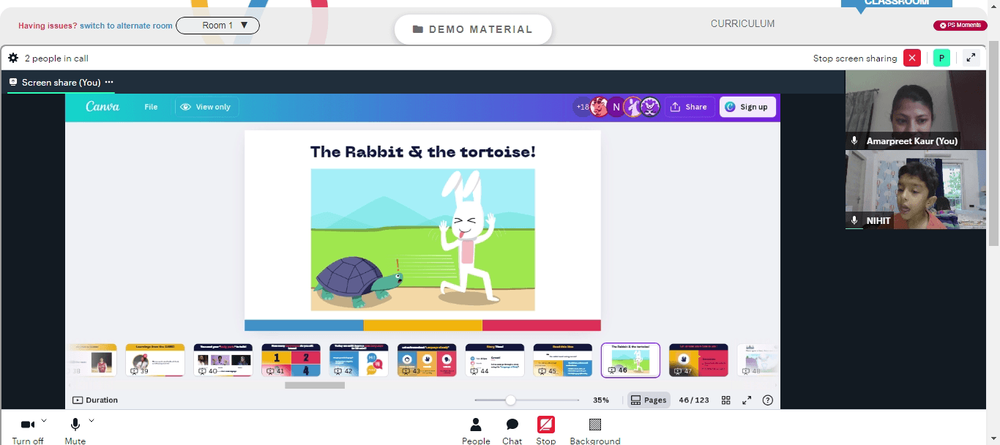Click the 2 people in call text
The height and width of the screenshot is (445, 1000).
coord(57,58)
